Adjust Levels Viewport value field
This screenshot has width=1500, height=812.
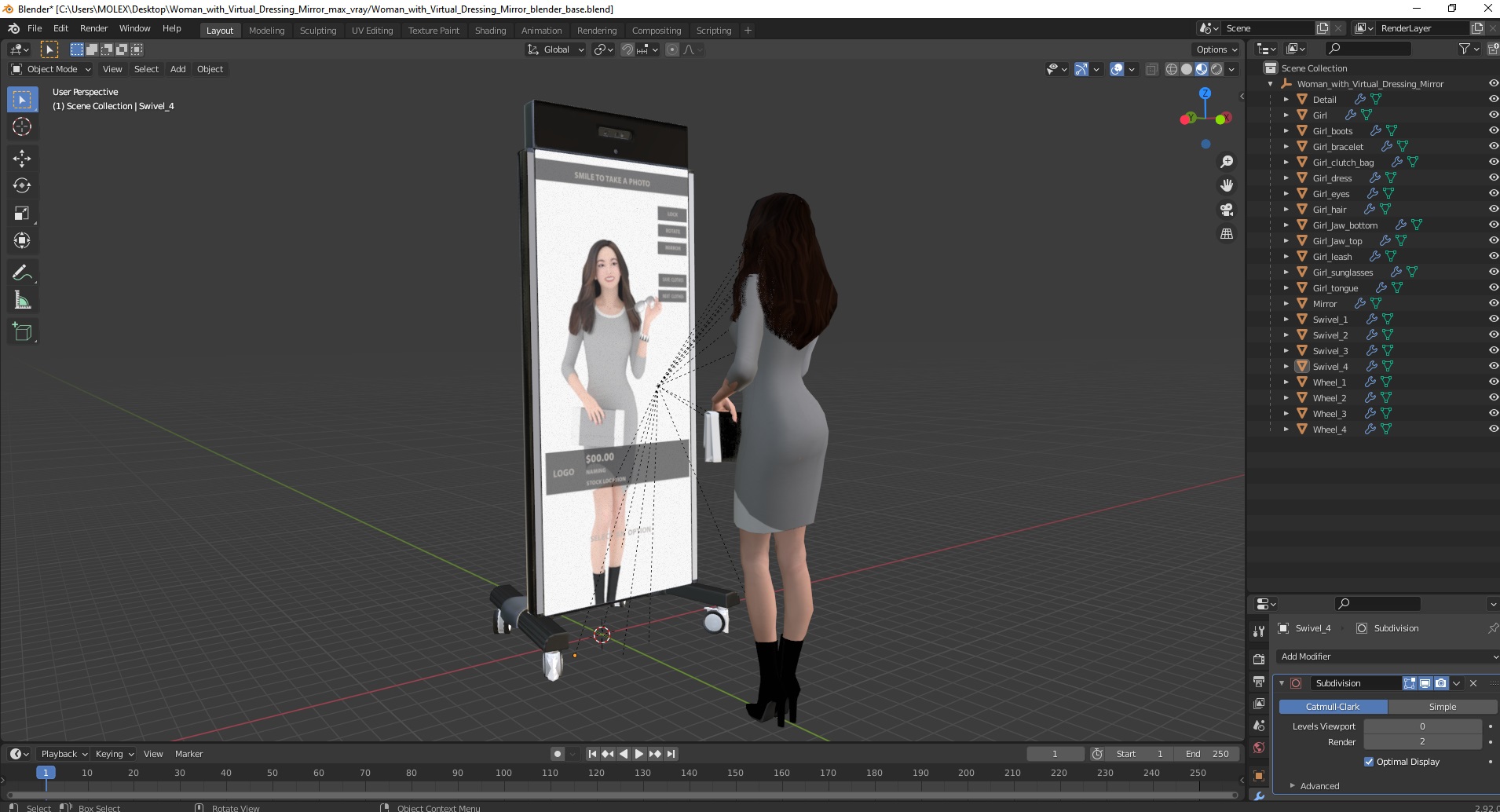[1422, 726]
